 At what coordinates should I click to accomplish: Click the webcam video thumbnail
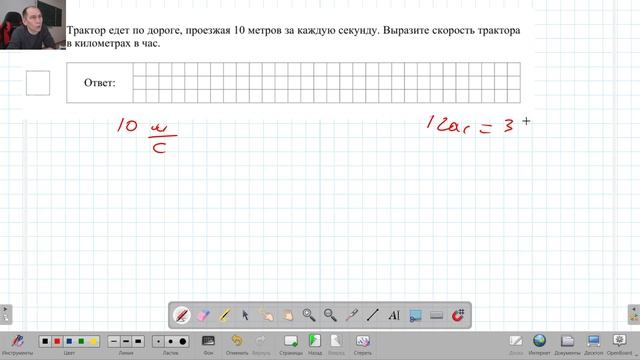tap(33, 24)
